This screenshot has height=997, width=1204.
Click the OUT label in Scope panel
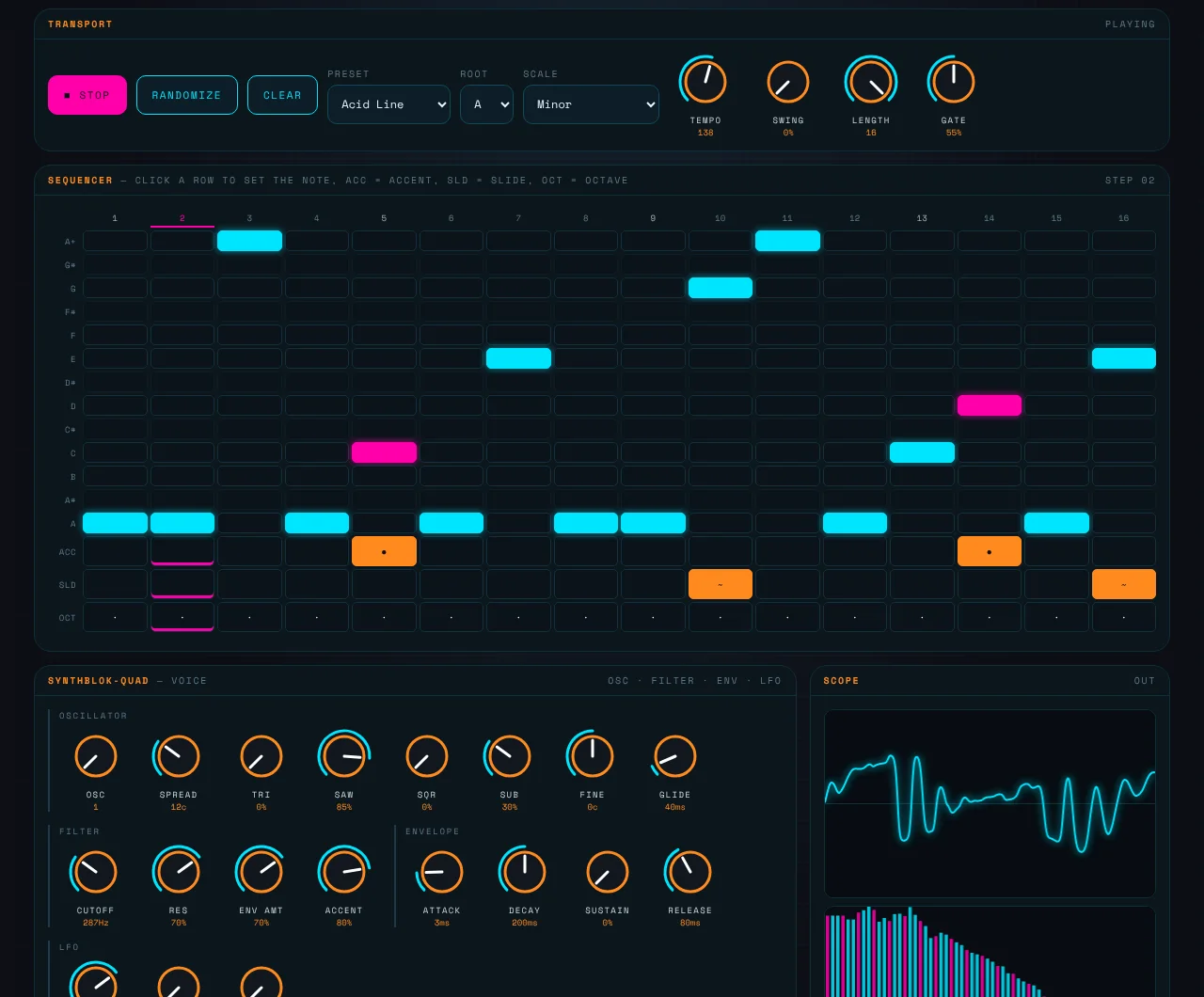[x=1145, y=681]
